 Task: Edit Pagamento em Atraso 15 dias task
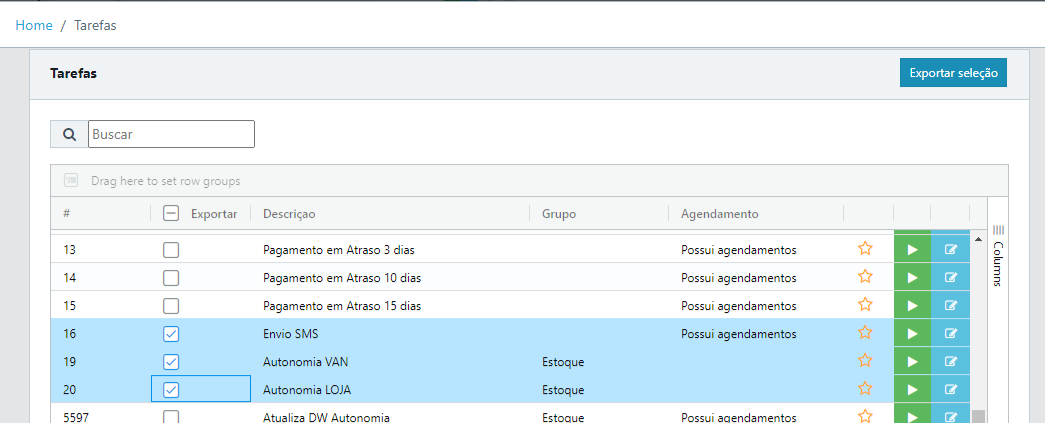point(950,306)
